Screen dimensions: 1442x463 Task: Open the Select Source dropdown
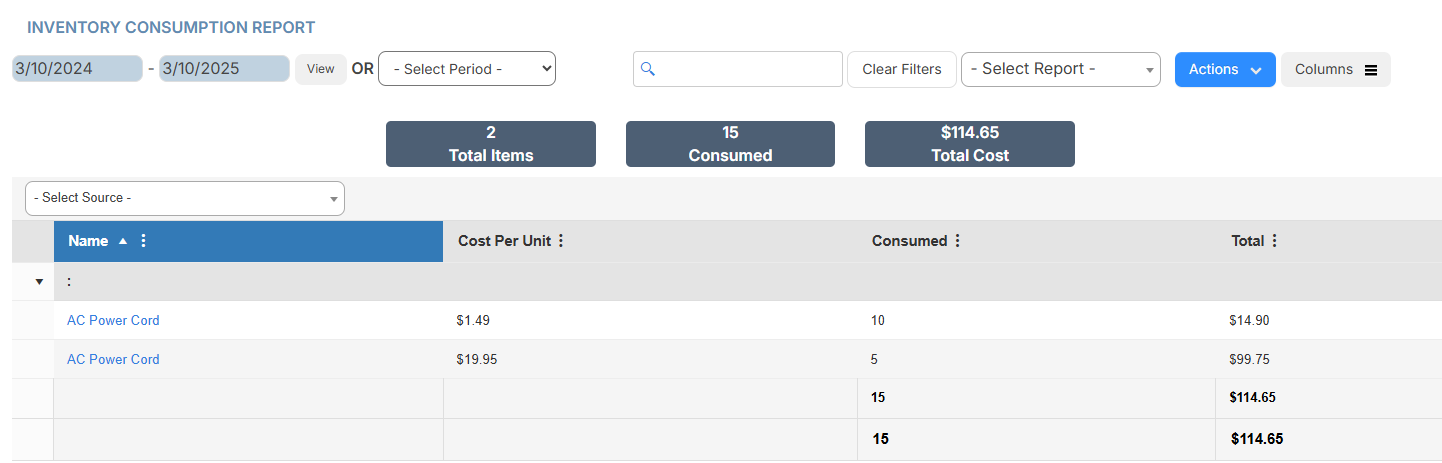185,198
